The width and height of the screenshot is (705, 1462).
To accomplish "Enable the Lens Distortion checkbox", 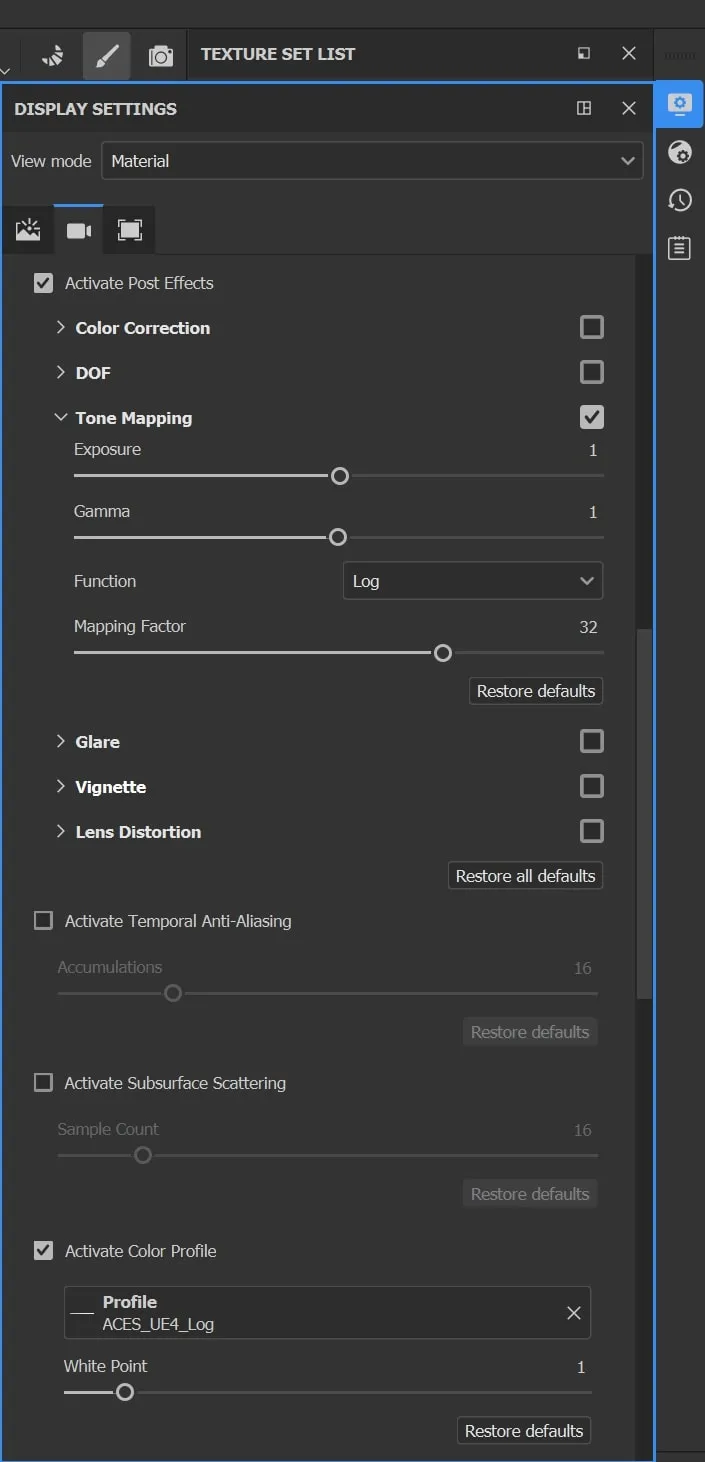I will point(592,831).
